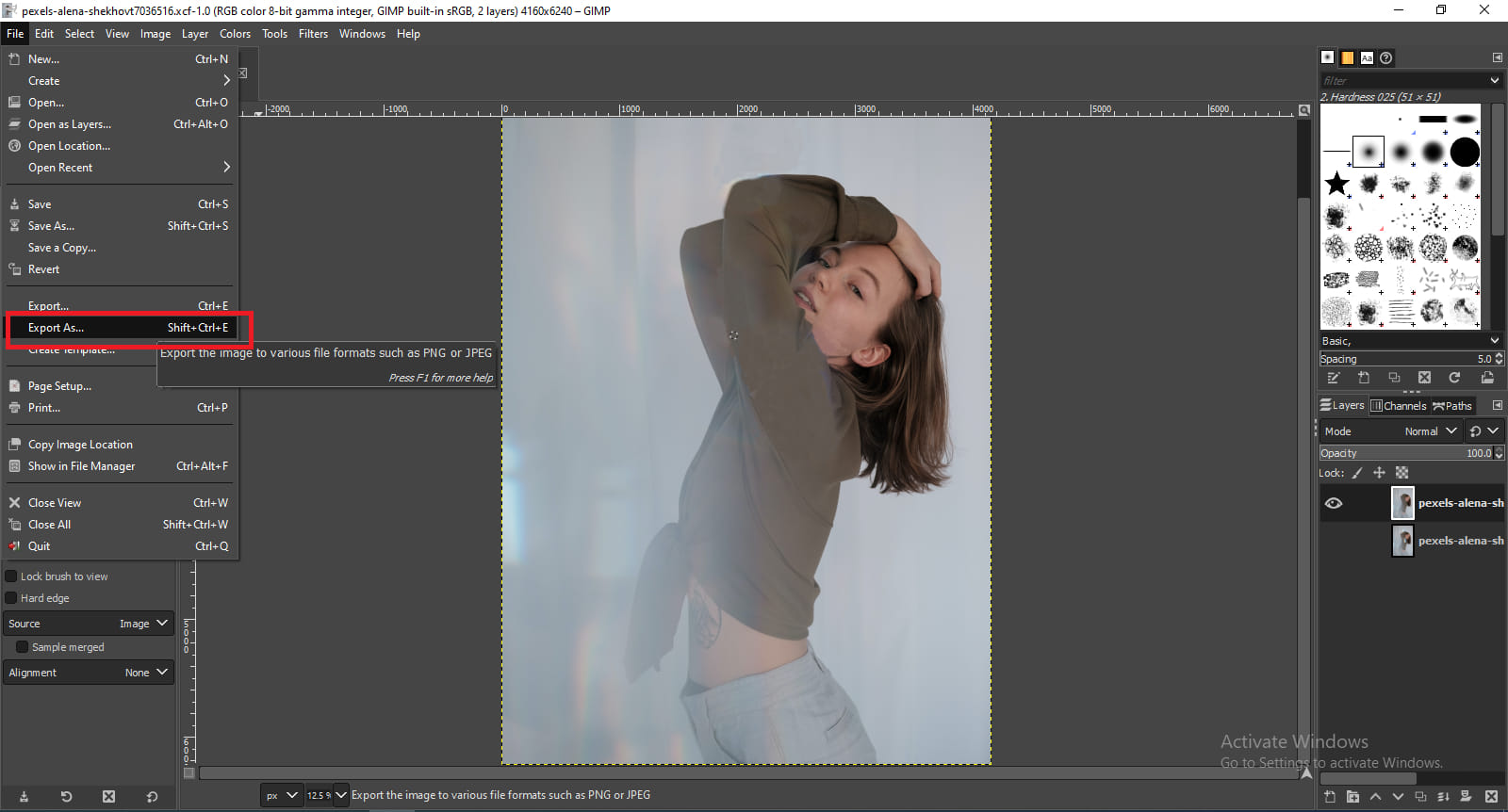The height and width of the screenshot is (812, 1508).
Task: Delete the current layer
Action: (x=1491, y=797)
